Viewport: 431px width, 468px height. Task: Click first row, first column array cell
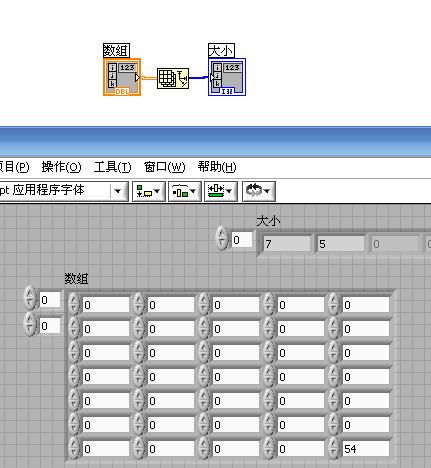click(x=105, y=305)
